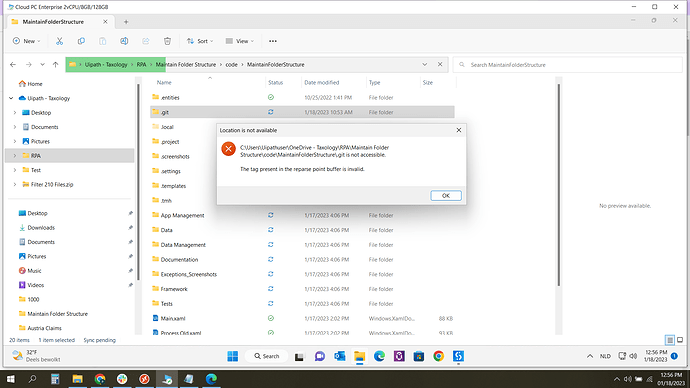
Task: Collapse the Uipath - Taxology tree node
Action: (x=11, y=98)
